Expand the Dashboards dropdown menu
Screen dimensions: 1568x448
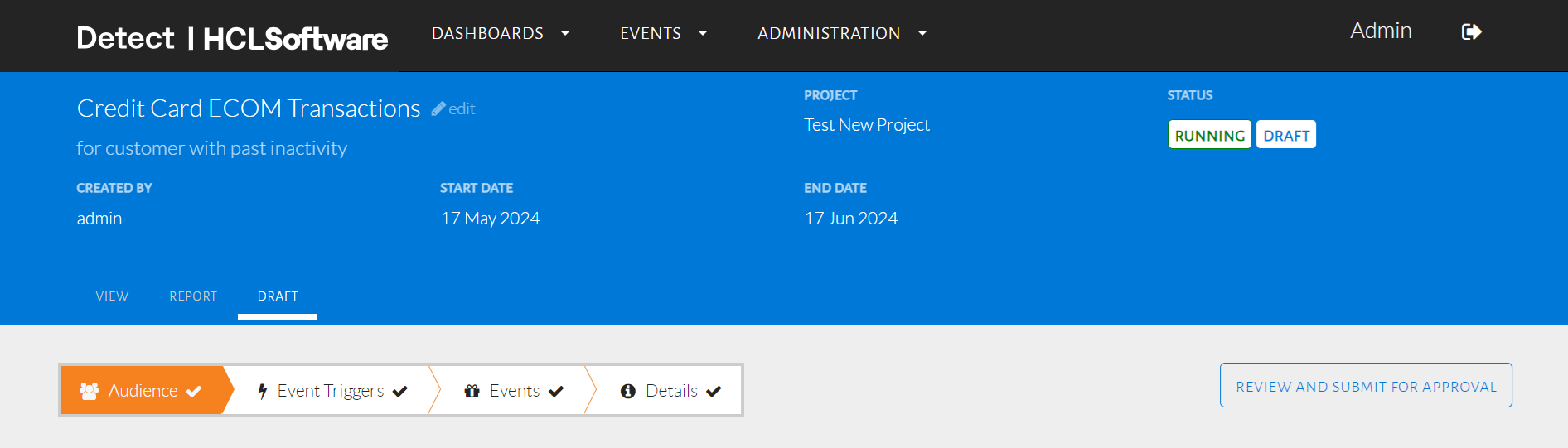click(500, 33)
